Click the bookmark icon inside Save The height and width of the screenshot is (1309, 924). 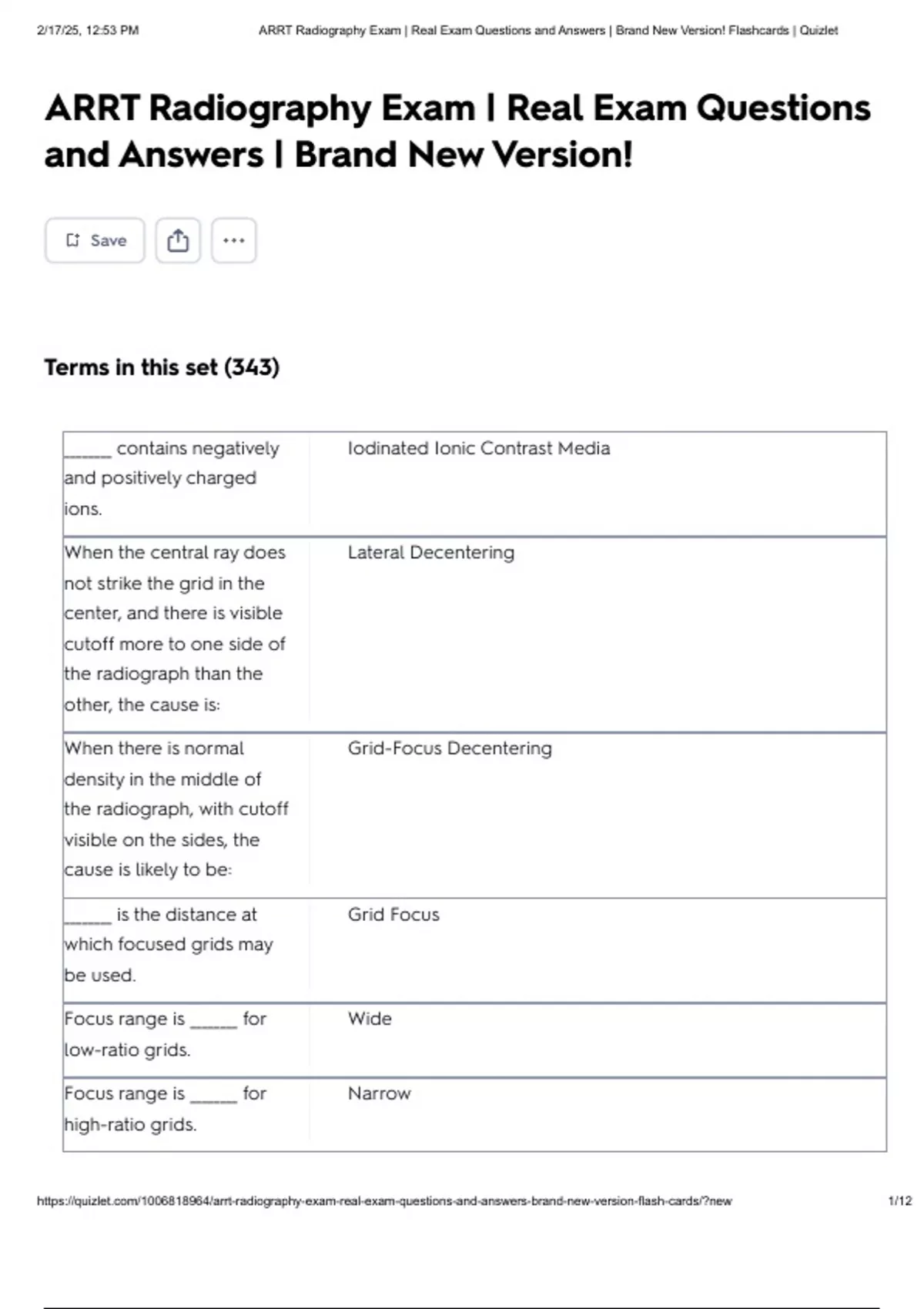pos(72,240)
